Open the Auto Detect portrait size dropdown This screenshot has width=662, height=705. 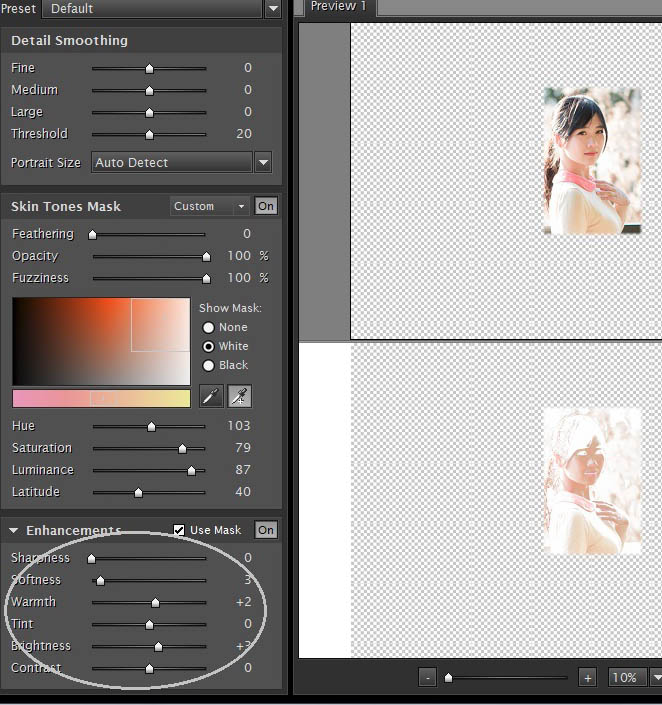171,162
